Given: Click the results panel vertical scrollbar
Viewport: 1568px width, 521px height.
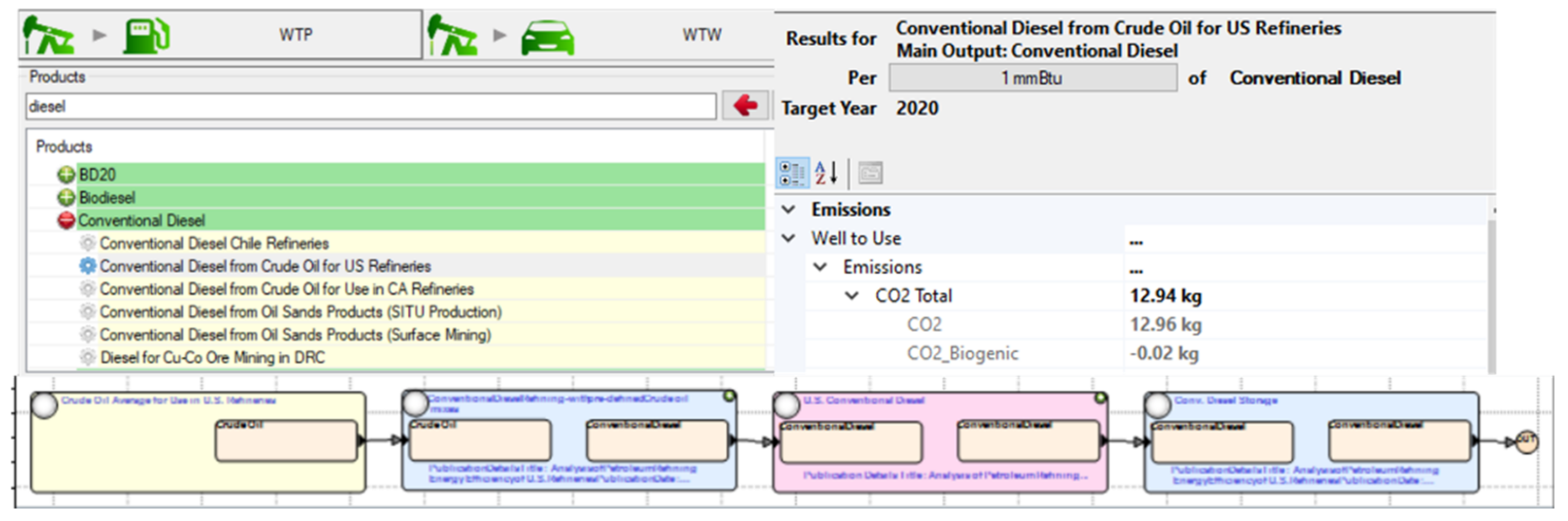Looking at the screenshot, I should pos(1491,292).
